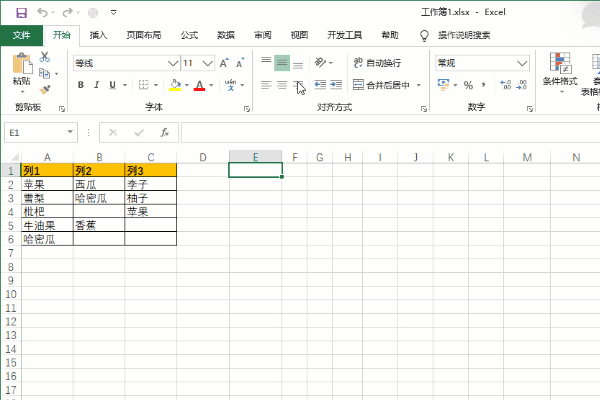Increase font size with large A
The height and width of the screenshot is (400, 600).
(224, 63)
